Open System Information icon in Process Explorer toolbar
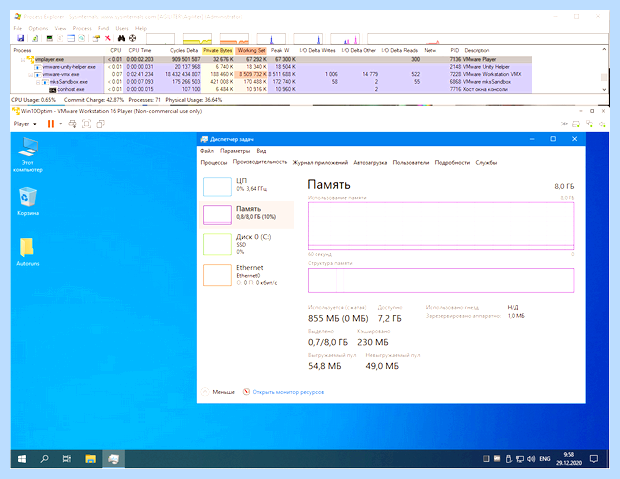Screen dimensions: 620x479 point(49,38)
